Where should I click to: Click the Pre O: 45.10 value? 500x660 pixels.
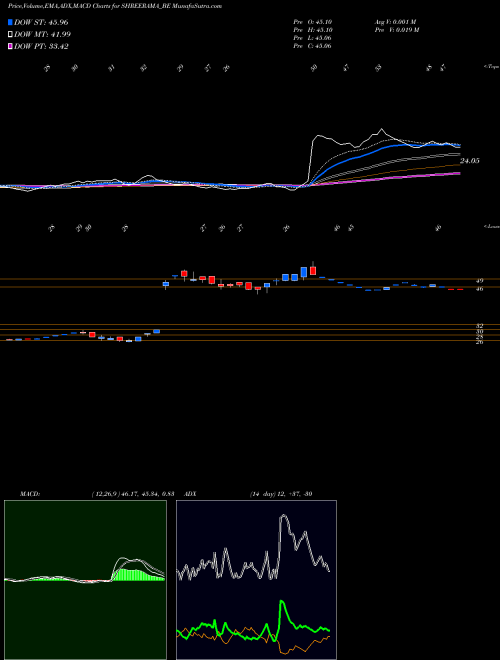(x=312, y=22)
